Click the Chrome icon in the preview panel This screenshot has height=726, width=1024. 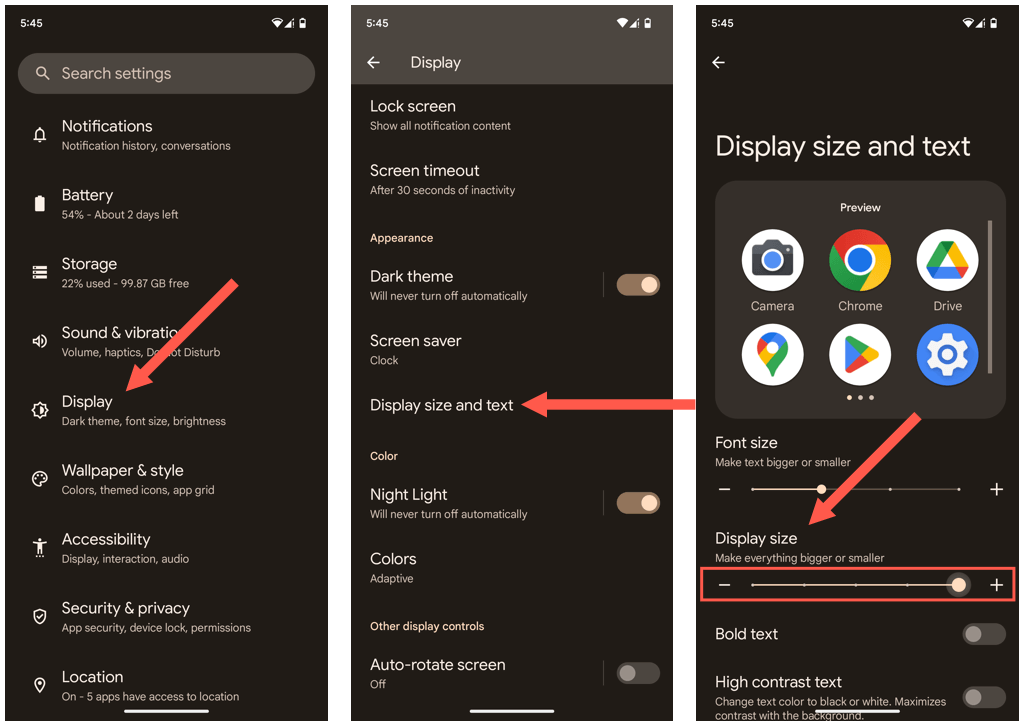pos(859,258)
